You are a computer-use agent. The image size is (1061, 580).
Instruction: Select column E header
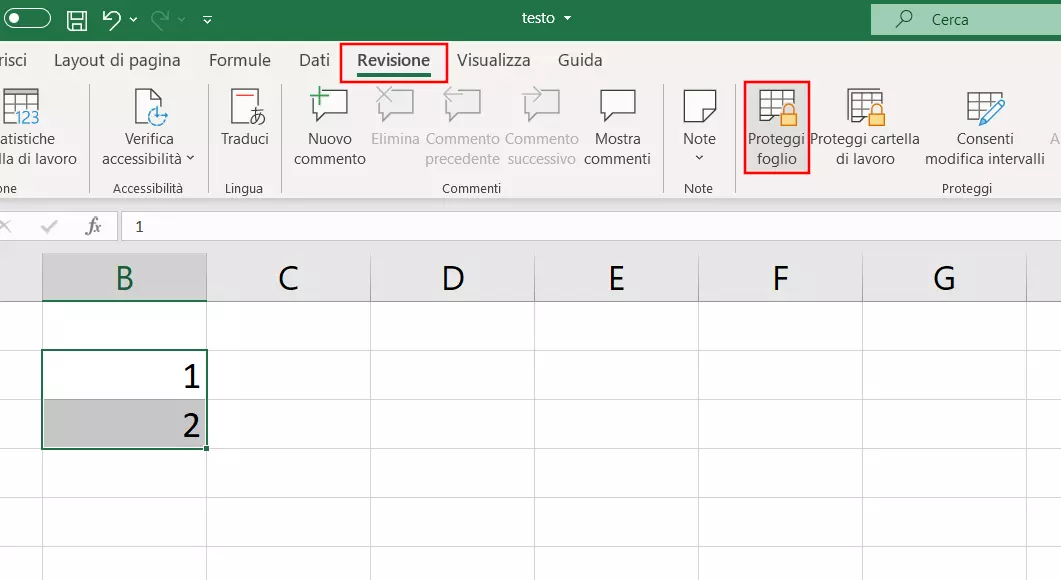pos(616,277)
